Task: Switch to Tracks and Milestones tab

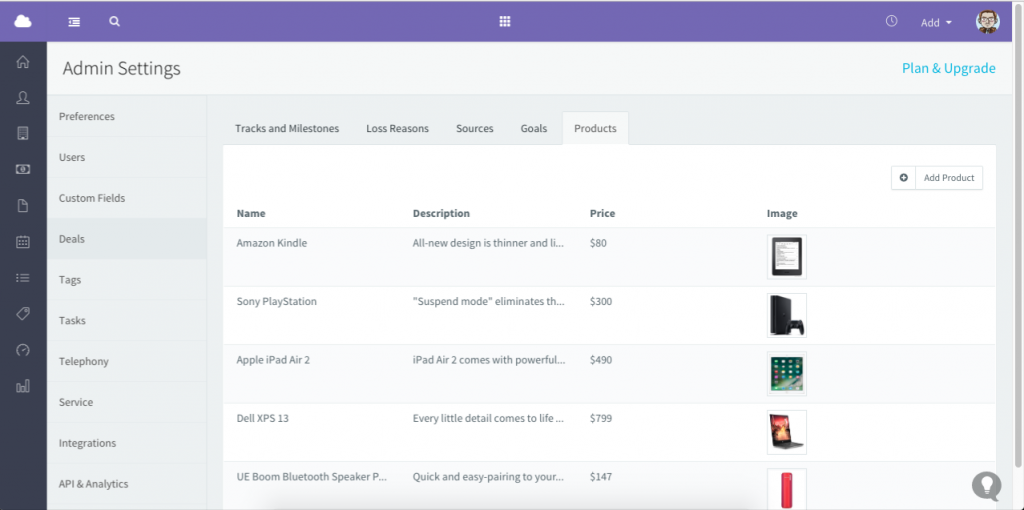Action: [x=287, y=129]
